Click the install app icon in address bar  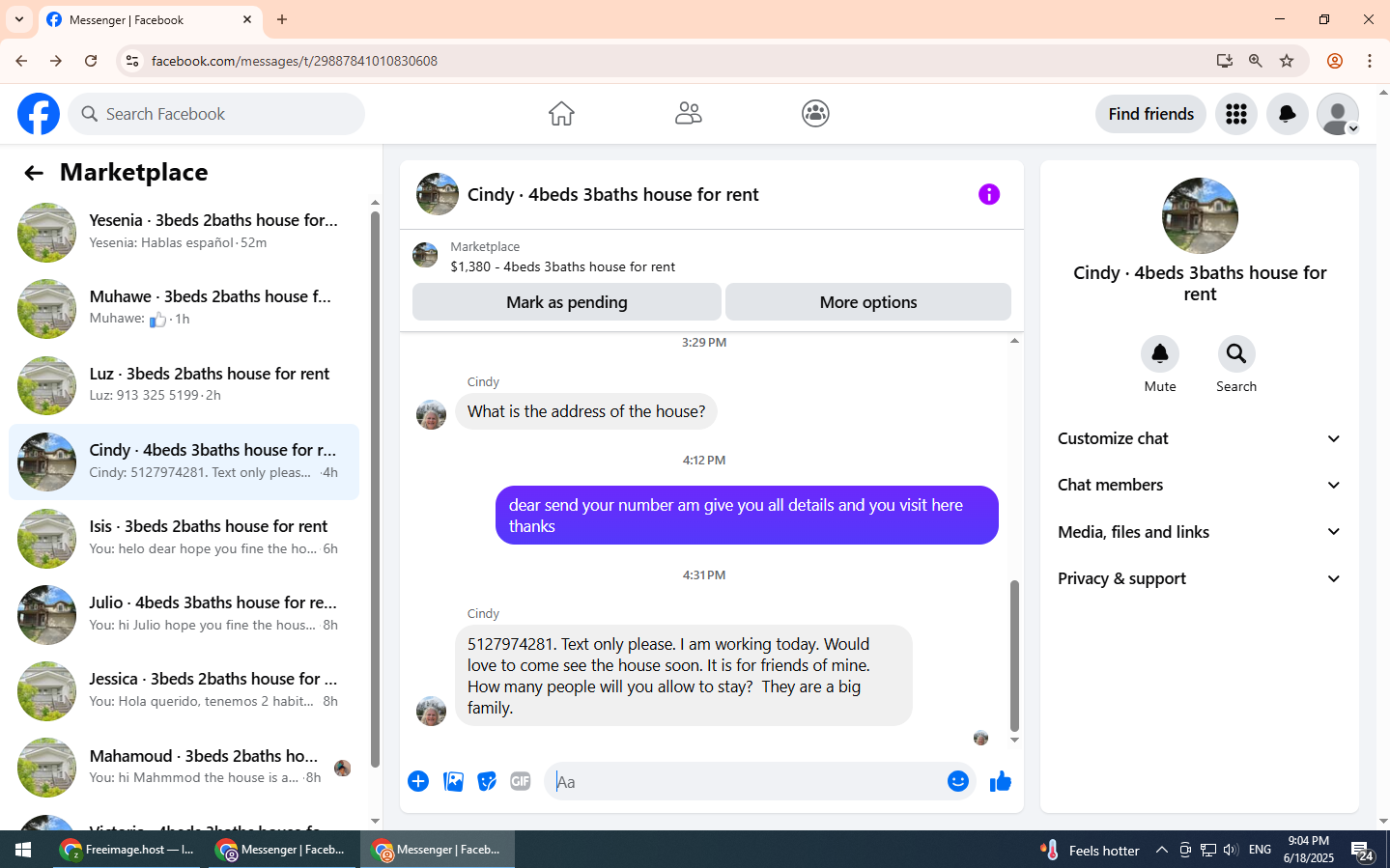pos(1225,61)
